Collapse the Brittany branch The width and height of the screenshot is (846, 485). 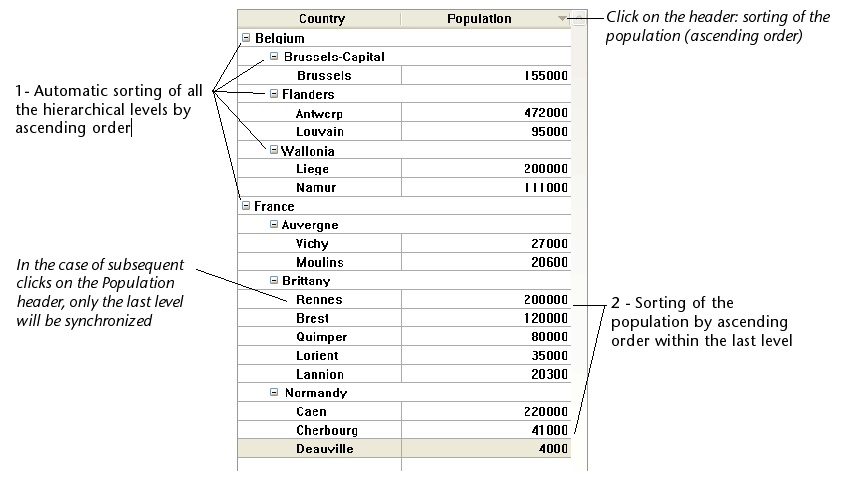(x=274, y=281)
